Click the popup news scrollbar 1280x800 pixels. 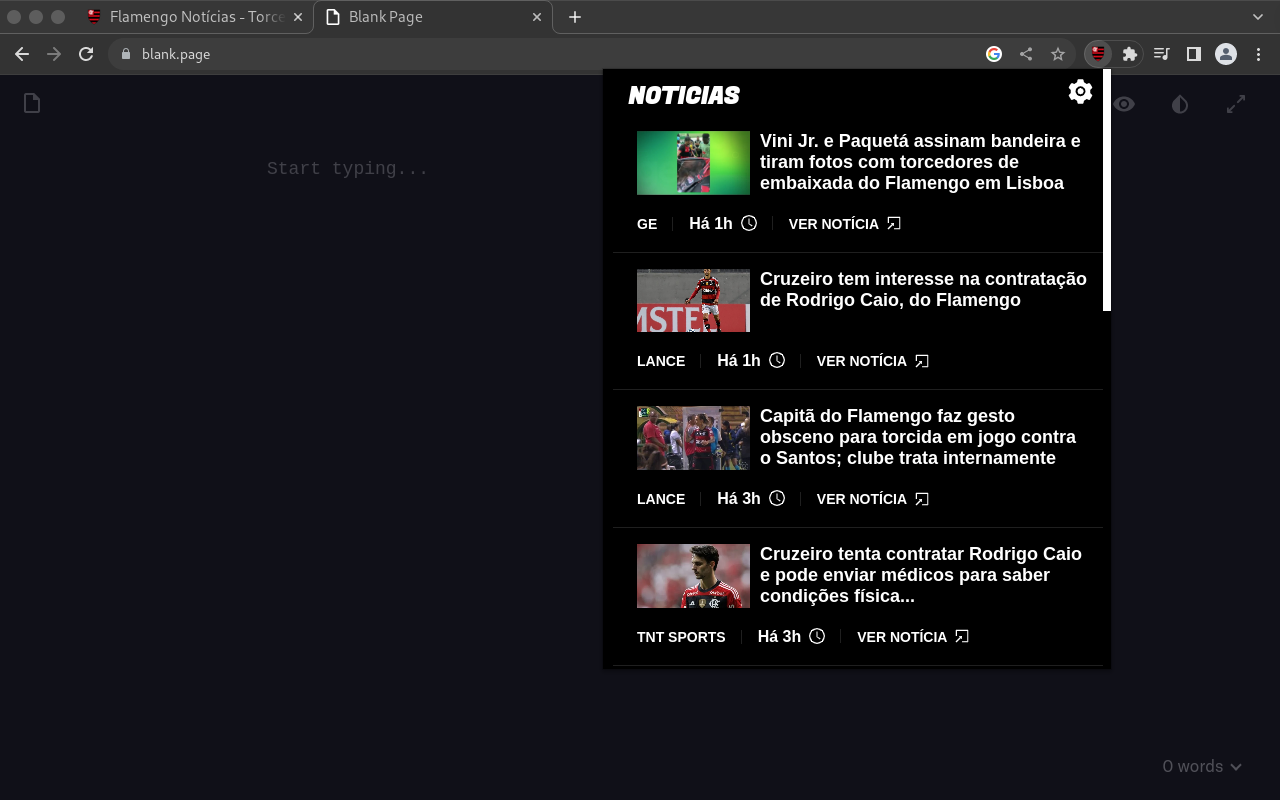1107,190
